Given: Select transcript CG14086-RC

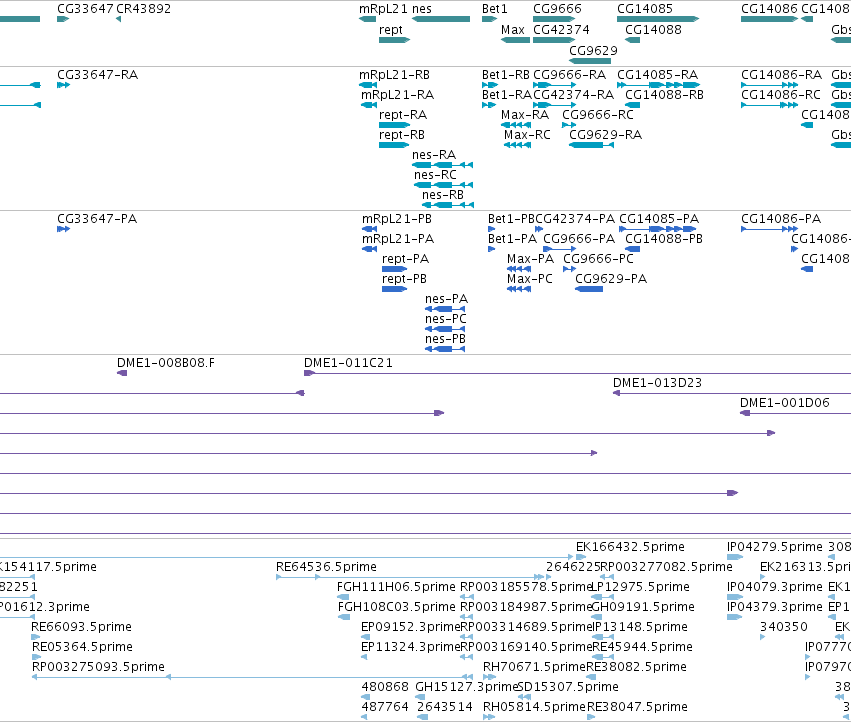Looking at the screenshot, I should coord(781,95).
